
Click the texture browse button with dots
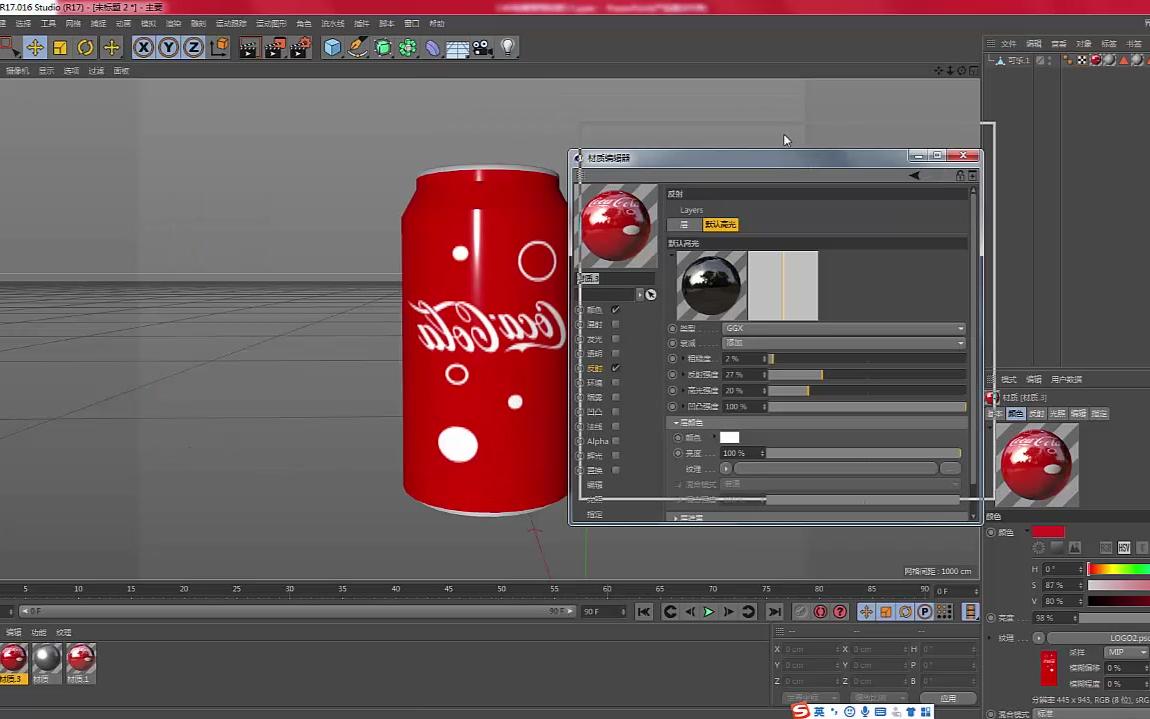950,468
